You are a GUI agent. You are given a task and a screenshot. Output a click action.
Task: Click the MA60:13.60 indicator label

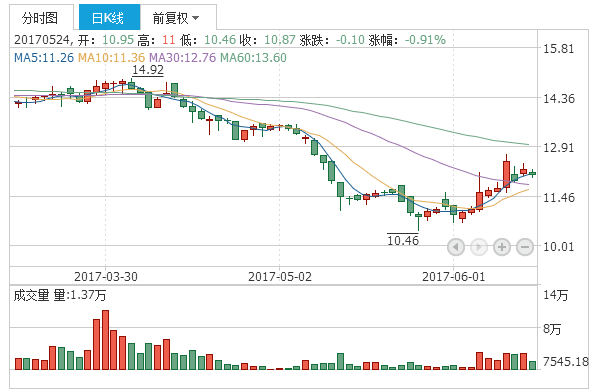[x=253, y=57]
